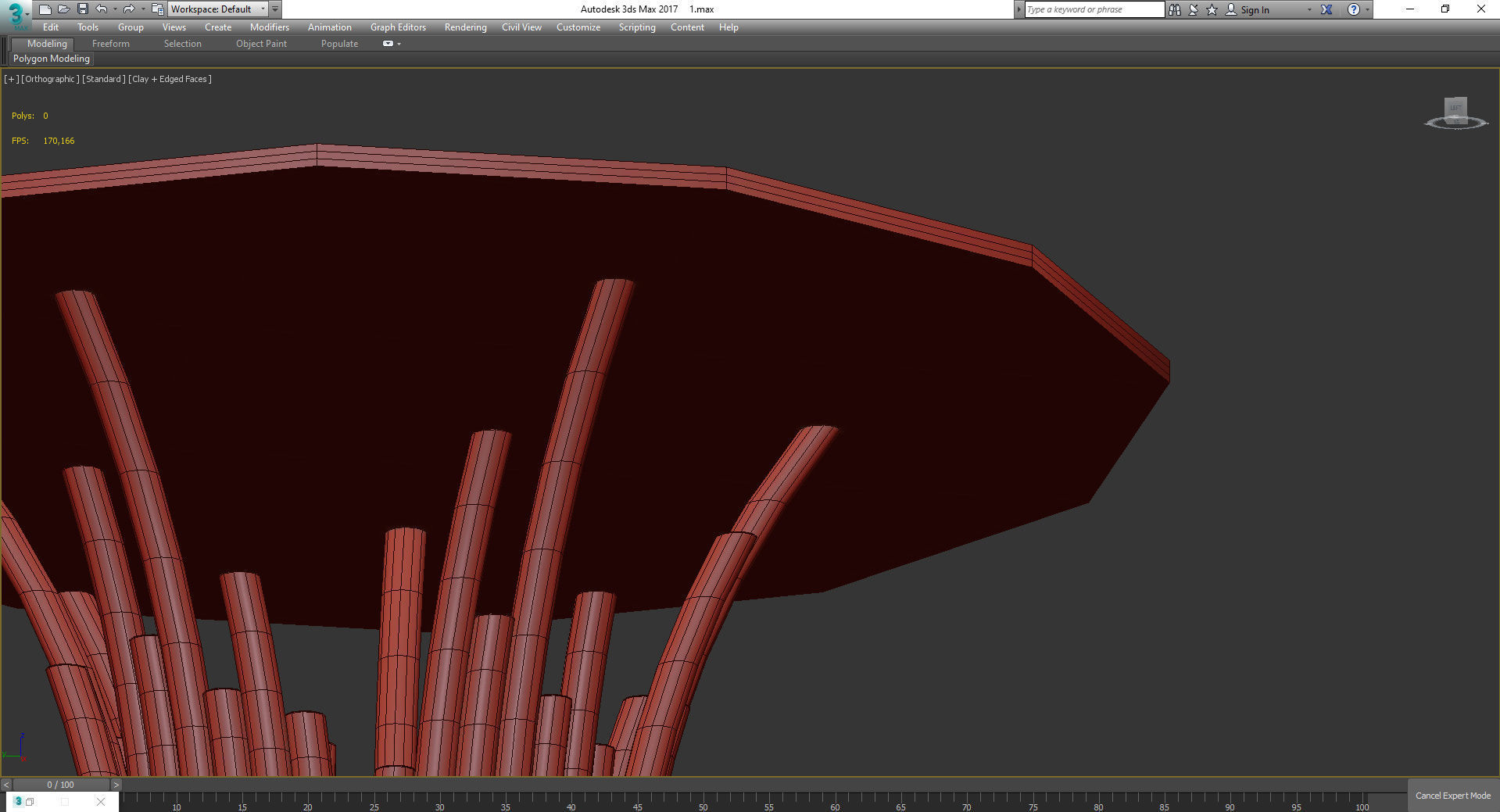Screen dimensions: 1500x812
Task: Open the Civil View menu
Action: click(521, 27)
